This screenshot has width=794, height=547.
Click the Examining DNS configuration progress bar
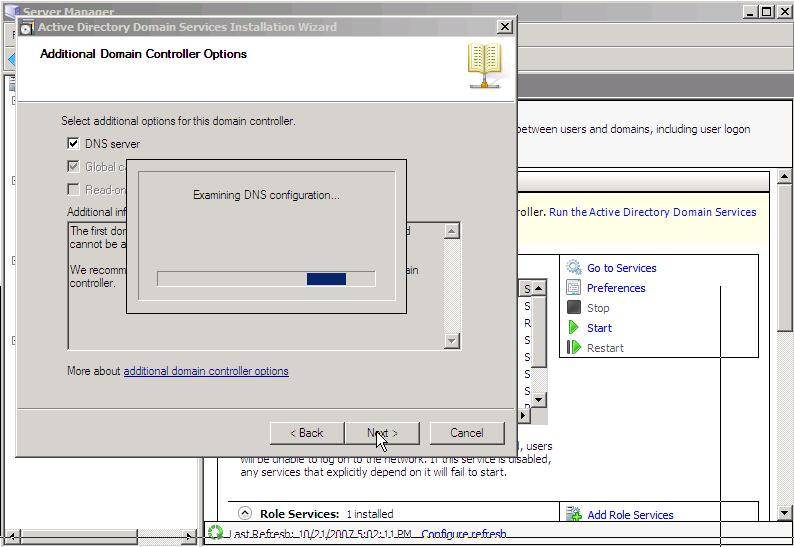tap(266, 279)
